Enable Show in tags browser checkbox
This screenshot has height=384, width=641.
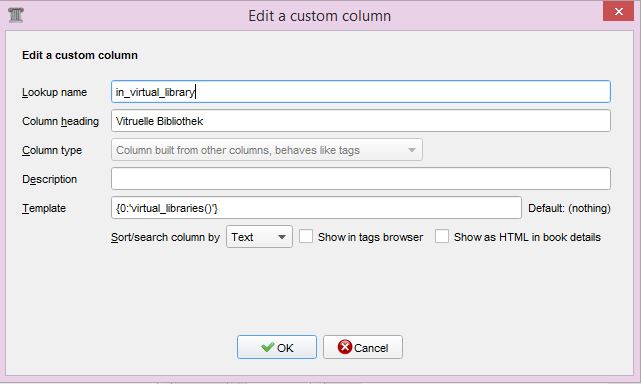click(306, 236)
